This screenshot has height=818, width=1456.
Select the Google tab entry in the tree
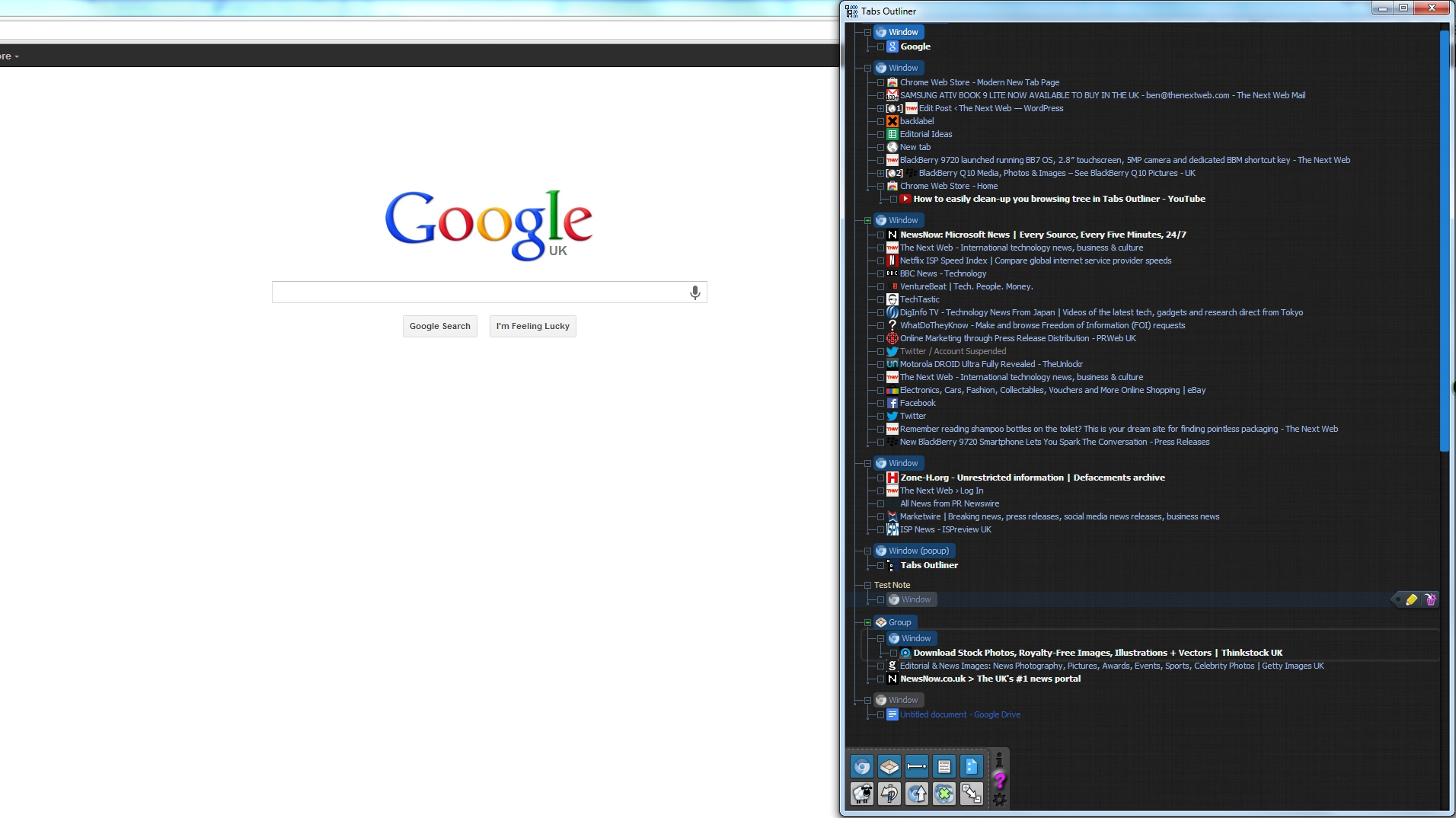click(x=915, y=46)
